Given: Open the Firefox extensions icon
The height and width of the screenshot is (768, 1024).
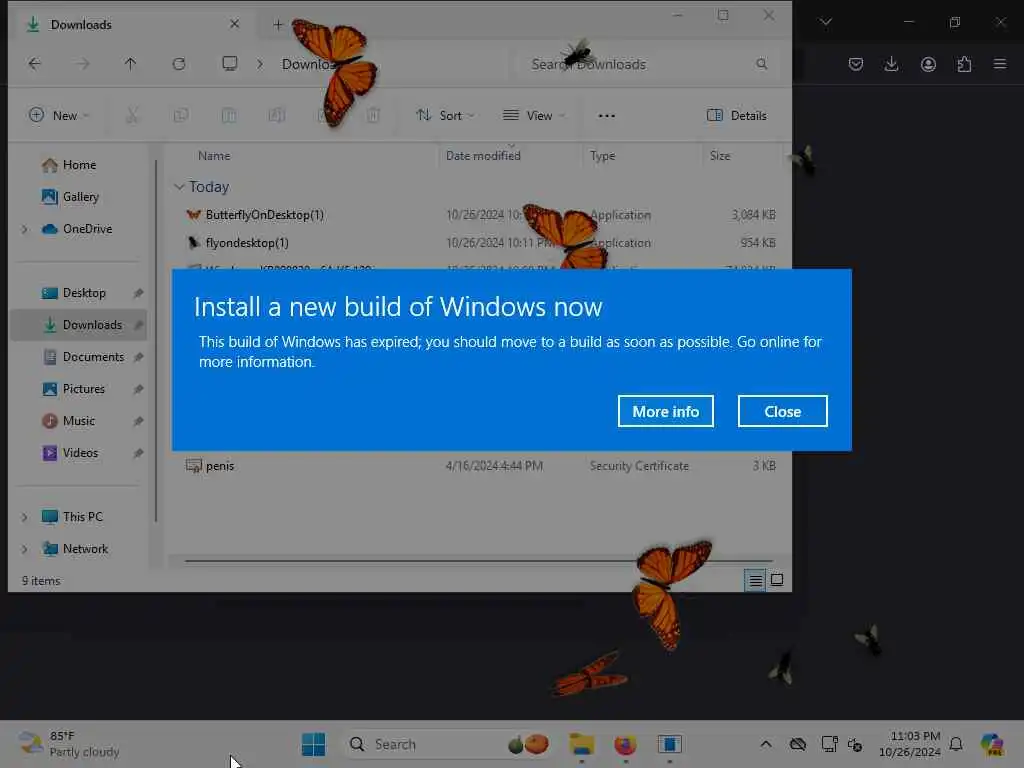Looking at the screenshot, I should click(964, 64).
